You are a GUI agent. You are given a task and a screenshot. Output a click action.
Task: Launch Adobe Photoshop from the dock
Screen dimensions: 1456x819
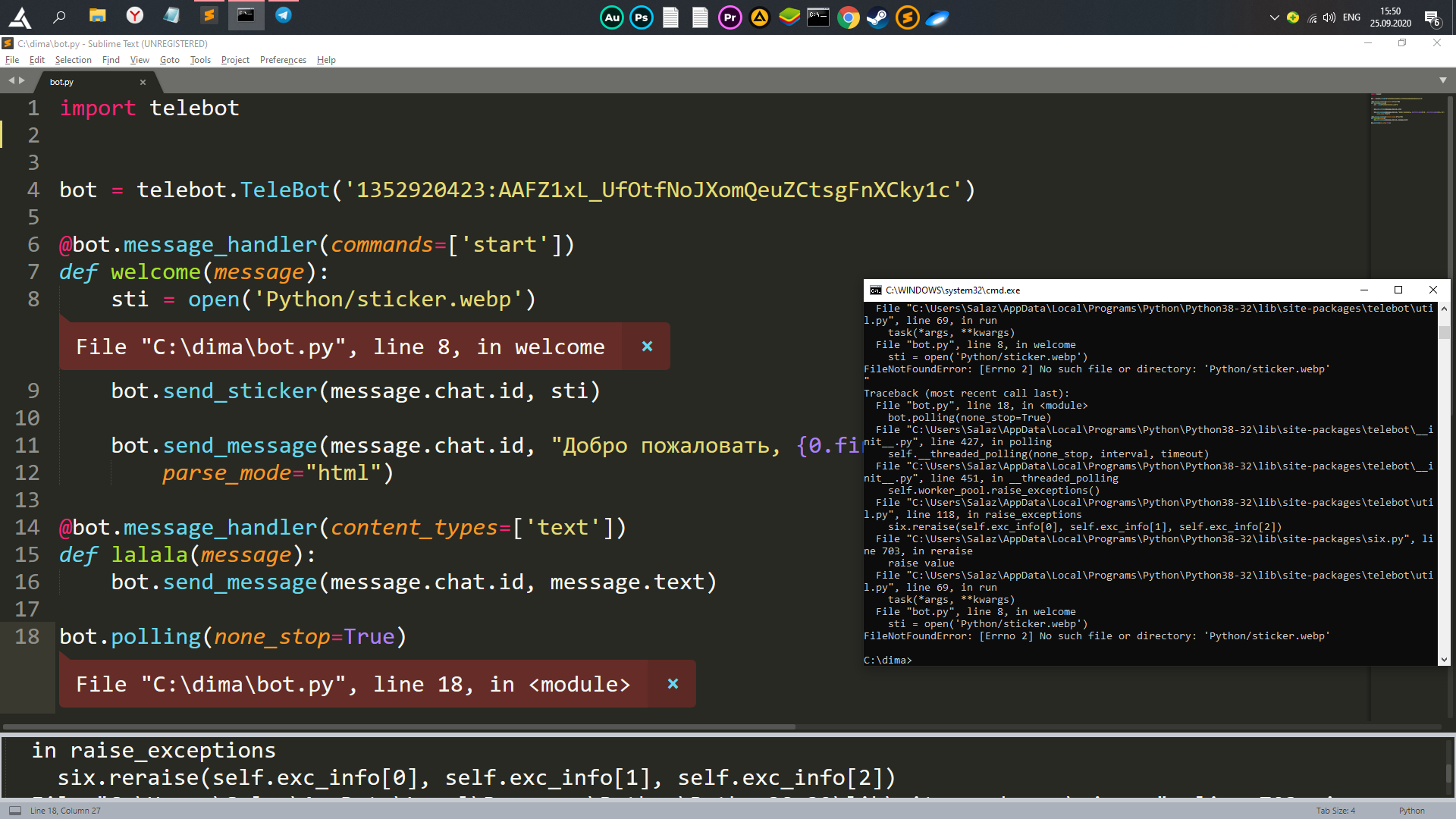[x=642, y=17]
